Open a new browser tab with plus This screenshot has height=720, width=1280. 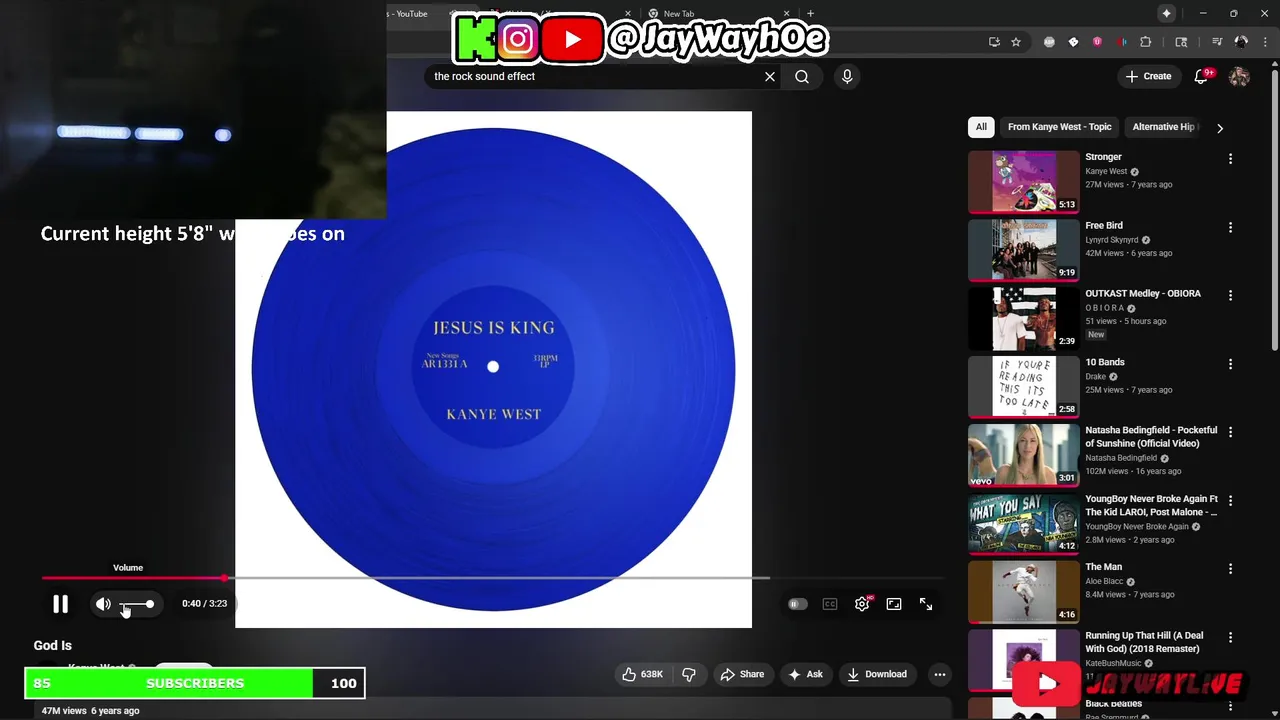point(810,14)
